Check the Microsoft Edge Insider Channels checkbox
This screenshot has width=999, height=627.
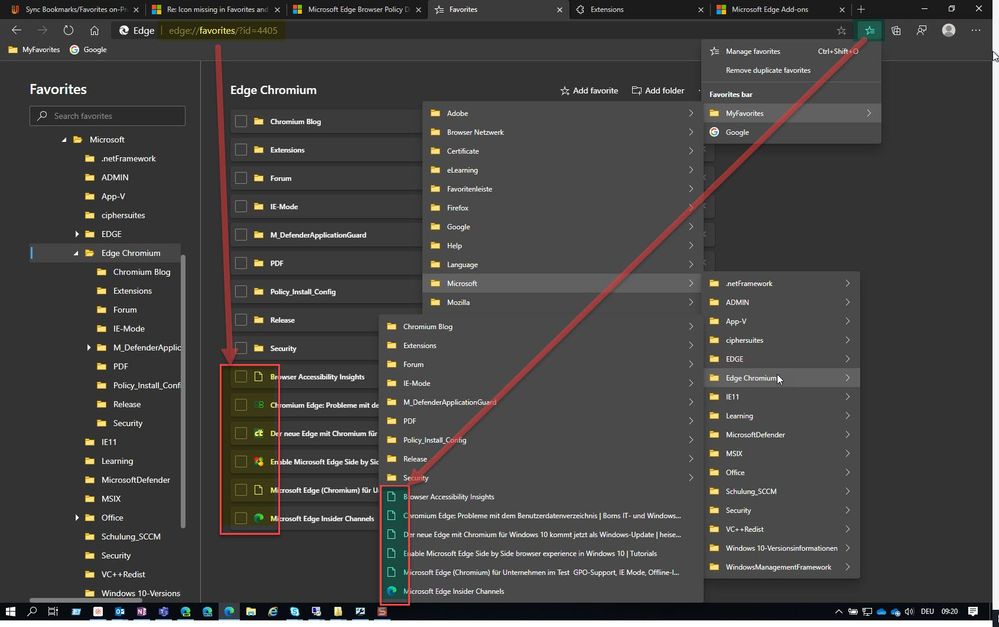(x=241, y=518)
